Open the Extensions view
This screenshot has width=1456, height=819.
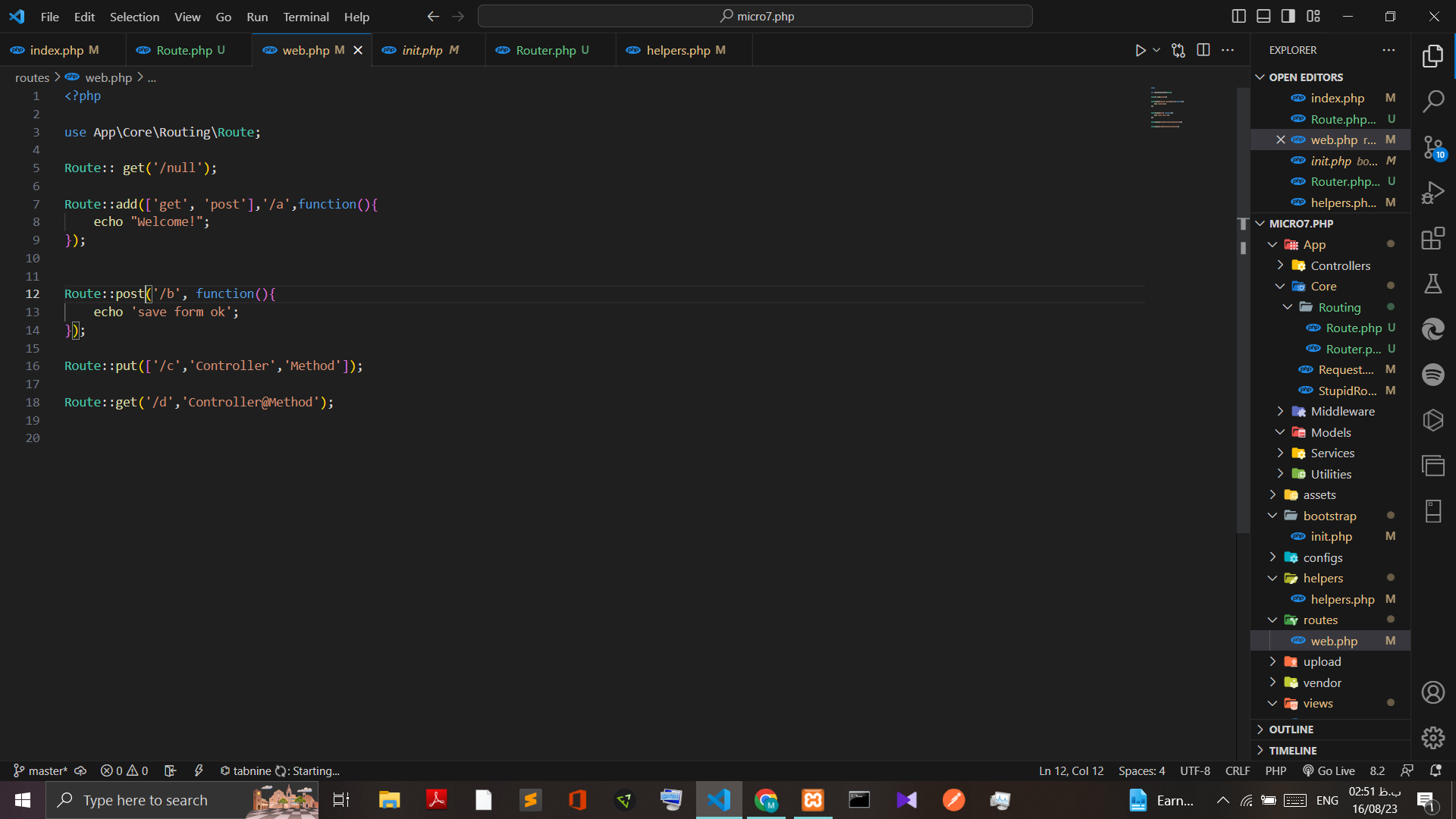coord(1432,239)
